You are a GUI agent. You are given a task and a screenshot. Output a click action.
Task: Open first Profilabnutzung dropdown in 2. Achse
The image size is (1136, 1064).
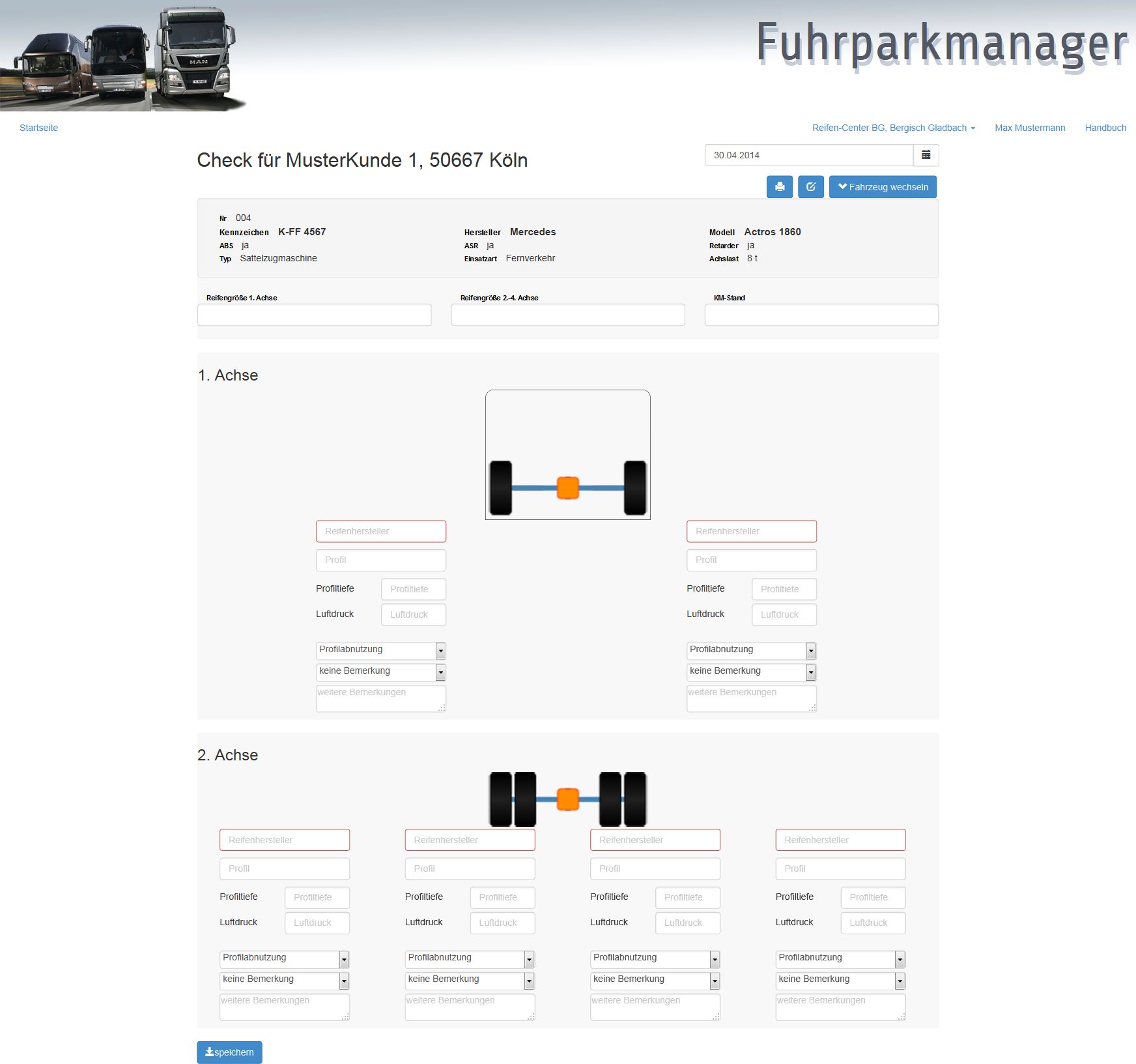pyautogui.click(x=285, y=958)
